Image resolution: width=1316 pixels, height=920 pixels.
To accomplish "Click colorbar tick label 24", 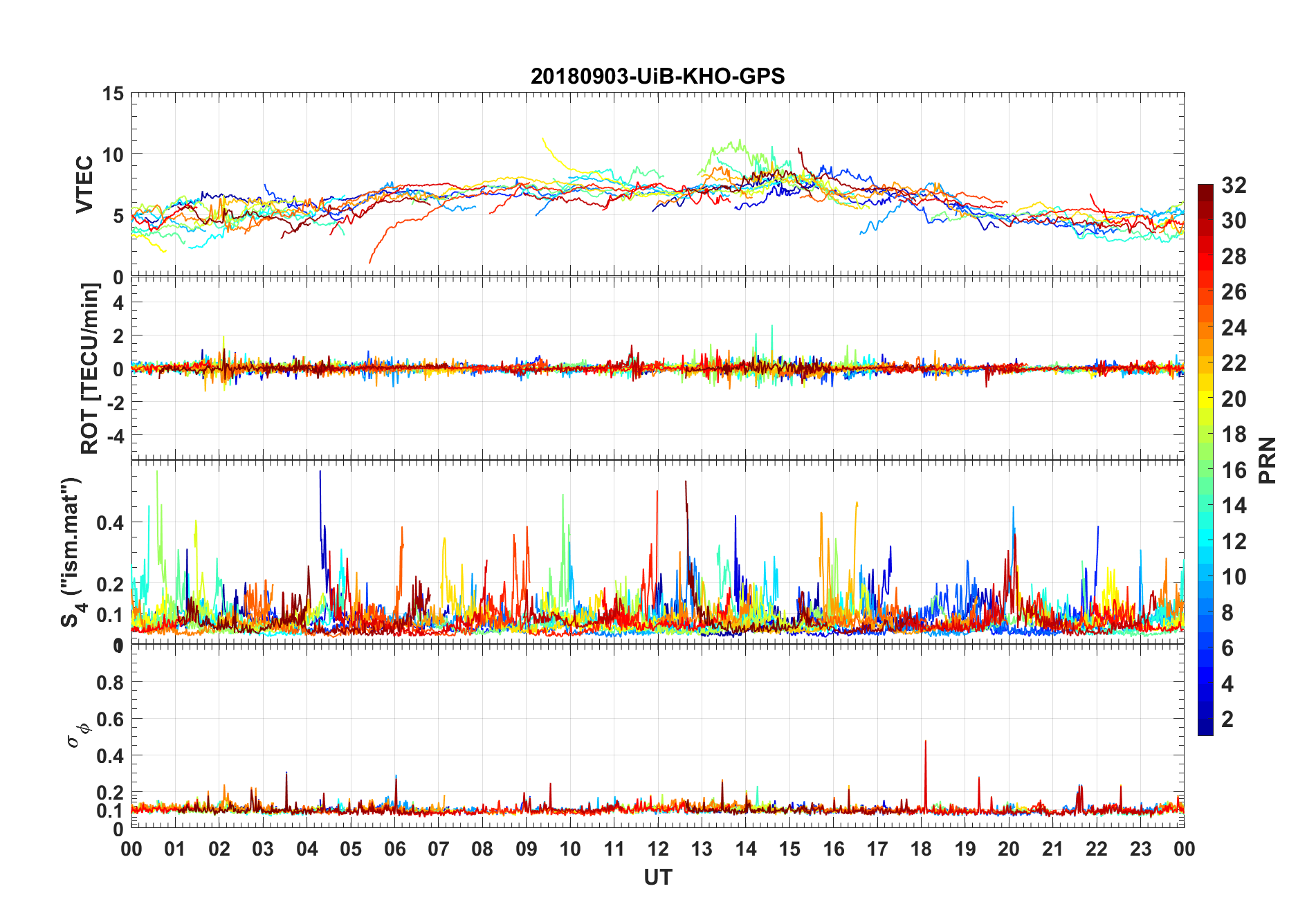I will (x=1234, y=328).
